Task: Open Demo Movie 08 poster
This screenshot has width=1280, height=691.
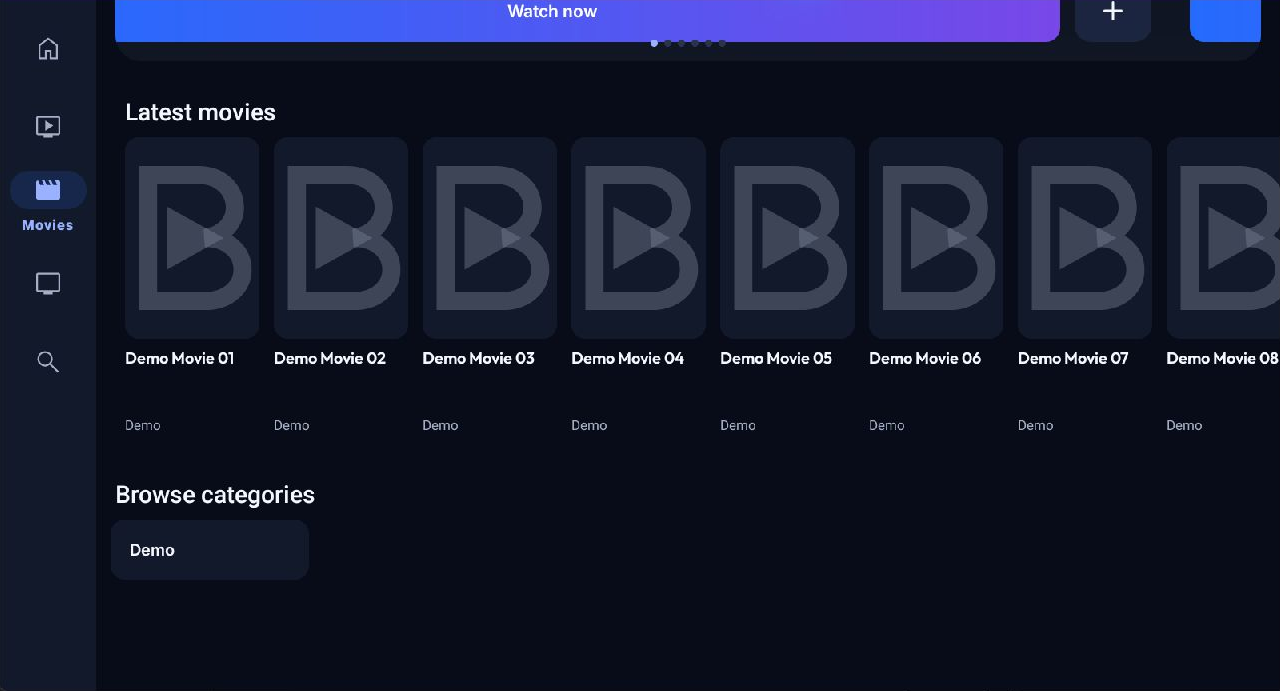Action: [x=1223, y=238]
